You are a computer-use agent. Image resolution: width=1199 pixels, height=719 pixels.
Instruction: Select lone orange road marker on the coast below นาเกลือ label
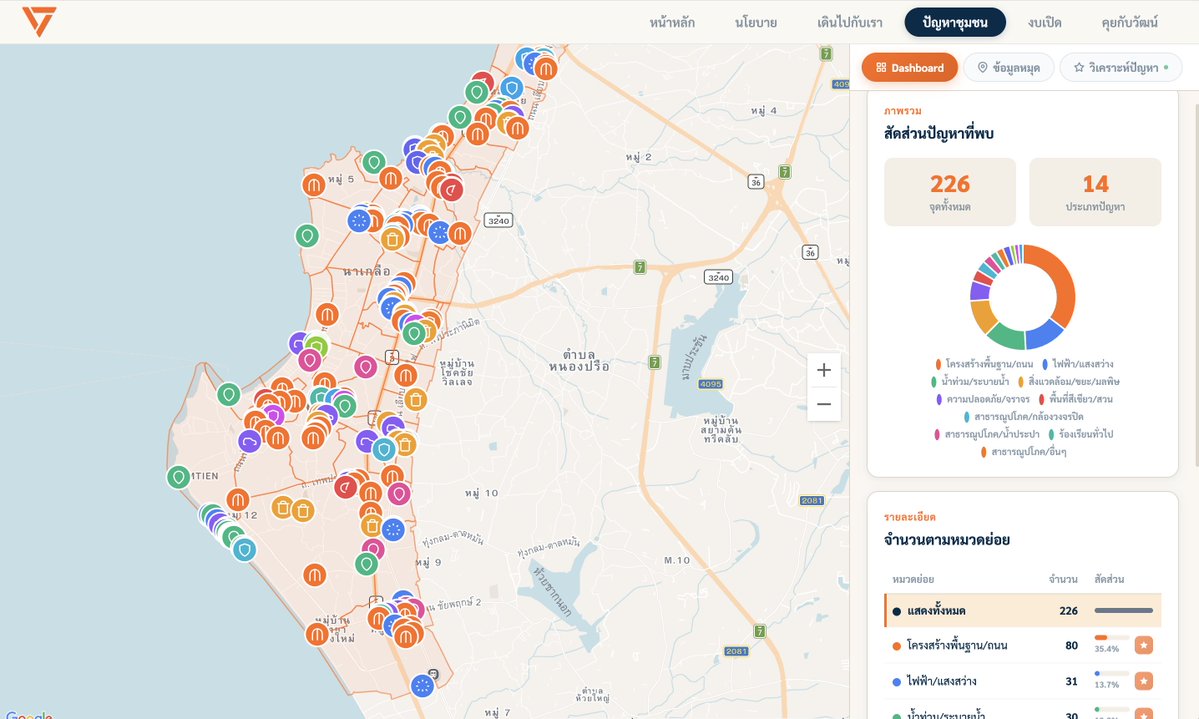[327, 314]
